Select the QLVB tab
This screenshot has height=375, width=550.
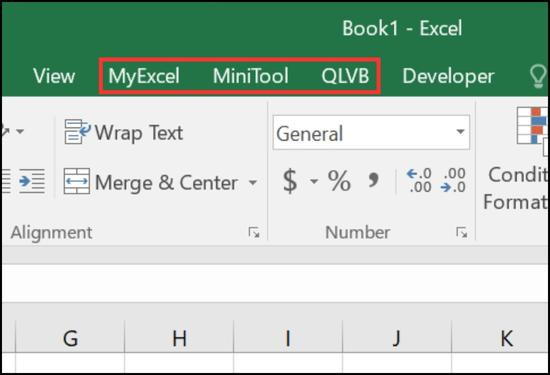coord(345,76)
